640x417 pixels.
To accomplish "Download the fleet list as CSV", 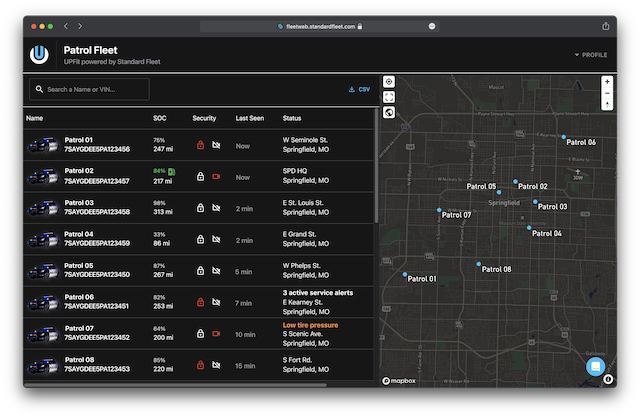I will (359, 89).
